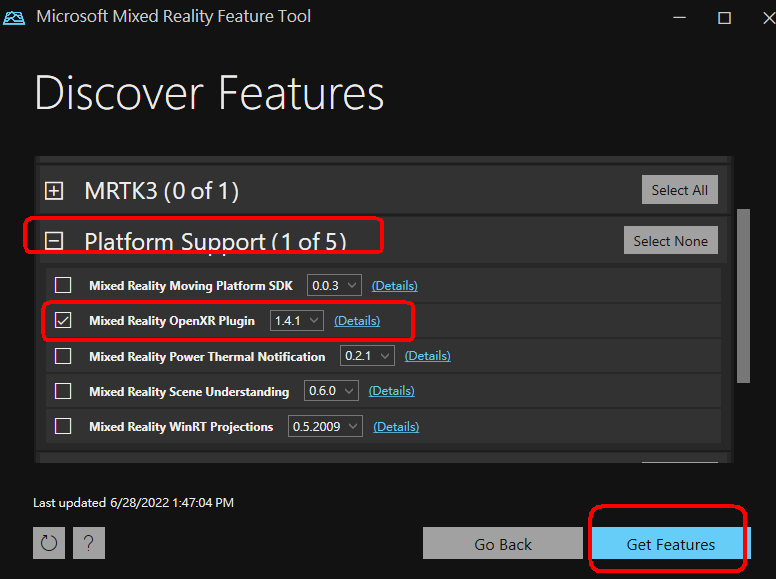Maximize the Feature Tool window
The height and width of the screenshot is (579, 776).
724,18
